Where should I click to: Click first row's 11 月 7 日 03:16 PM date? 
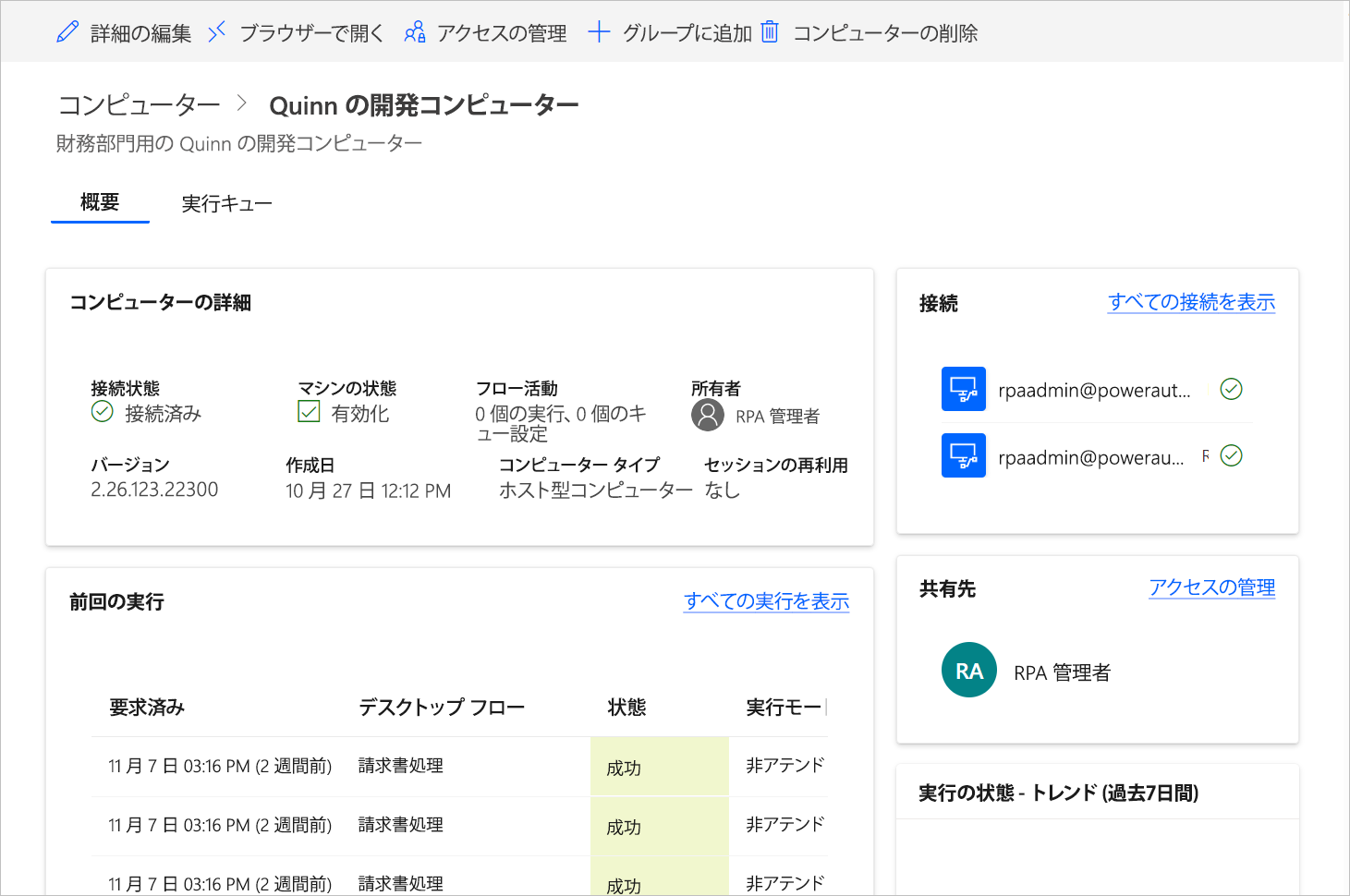(x=220, y=766)
